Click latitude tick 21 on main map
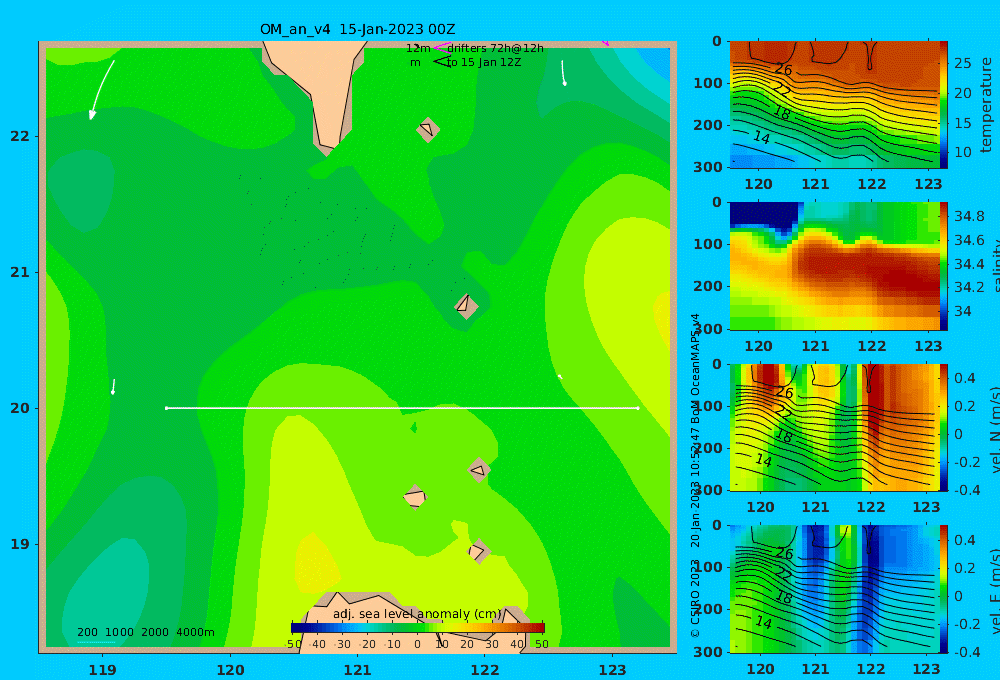 tap(20, 272)
